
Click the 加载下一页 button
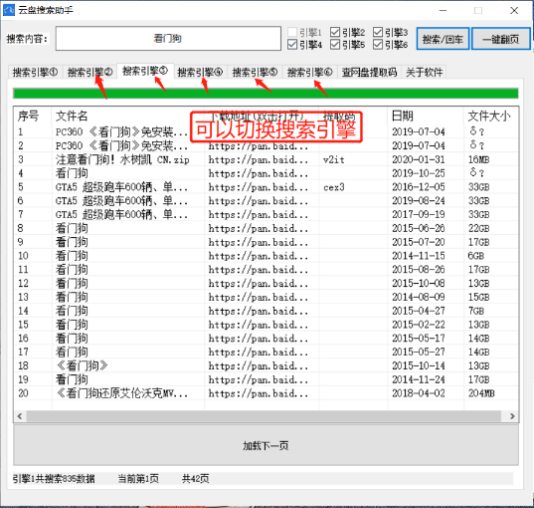266,445
